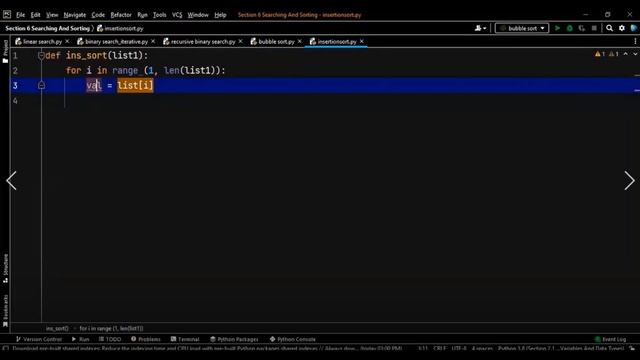
Task: Click the icon at far right of status bar
Action: coord(632,349)
